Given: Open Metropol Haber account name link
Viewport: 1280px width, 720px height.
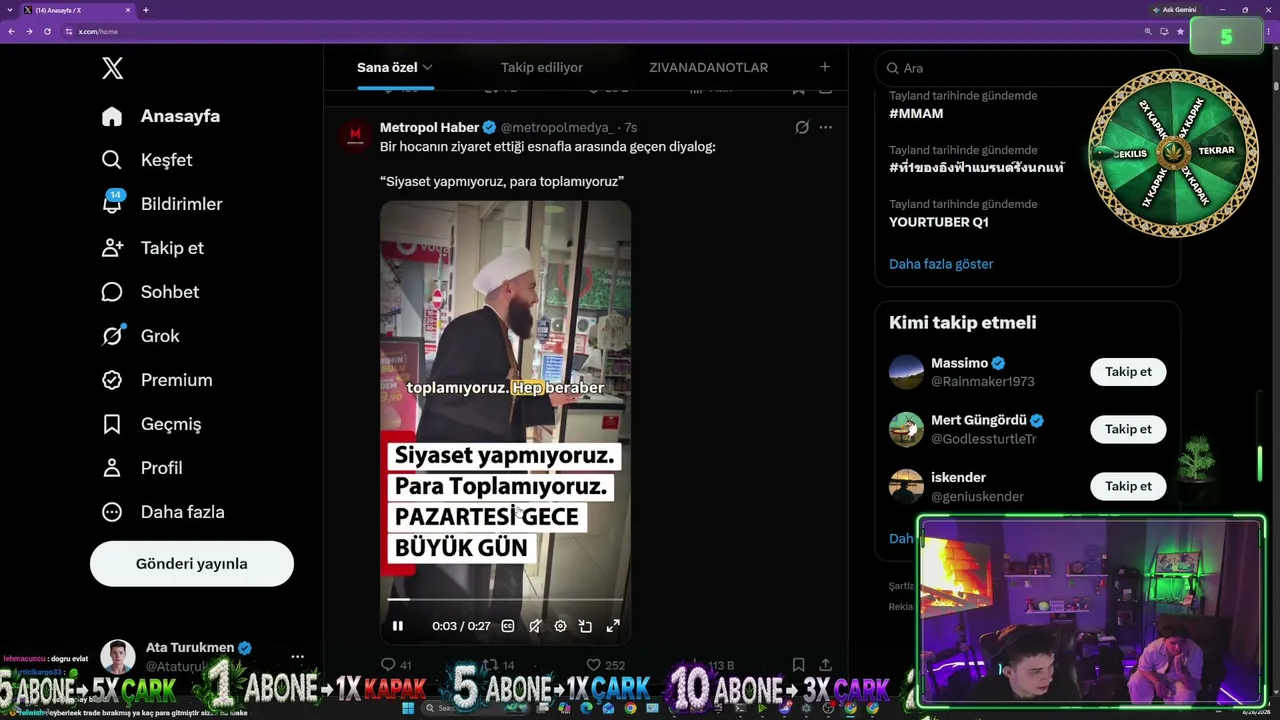Looking at the screenshot, I should click(429, 127).
